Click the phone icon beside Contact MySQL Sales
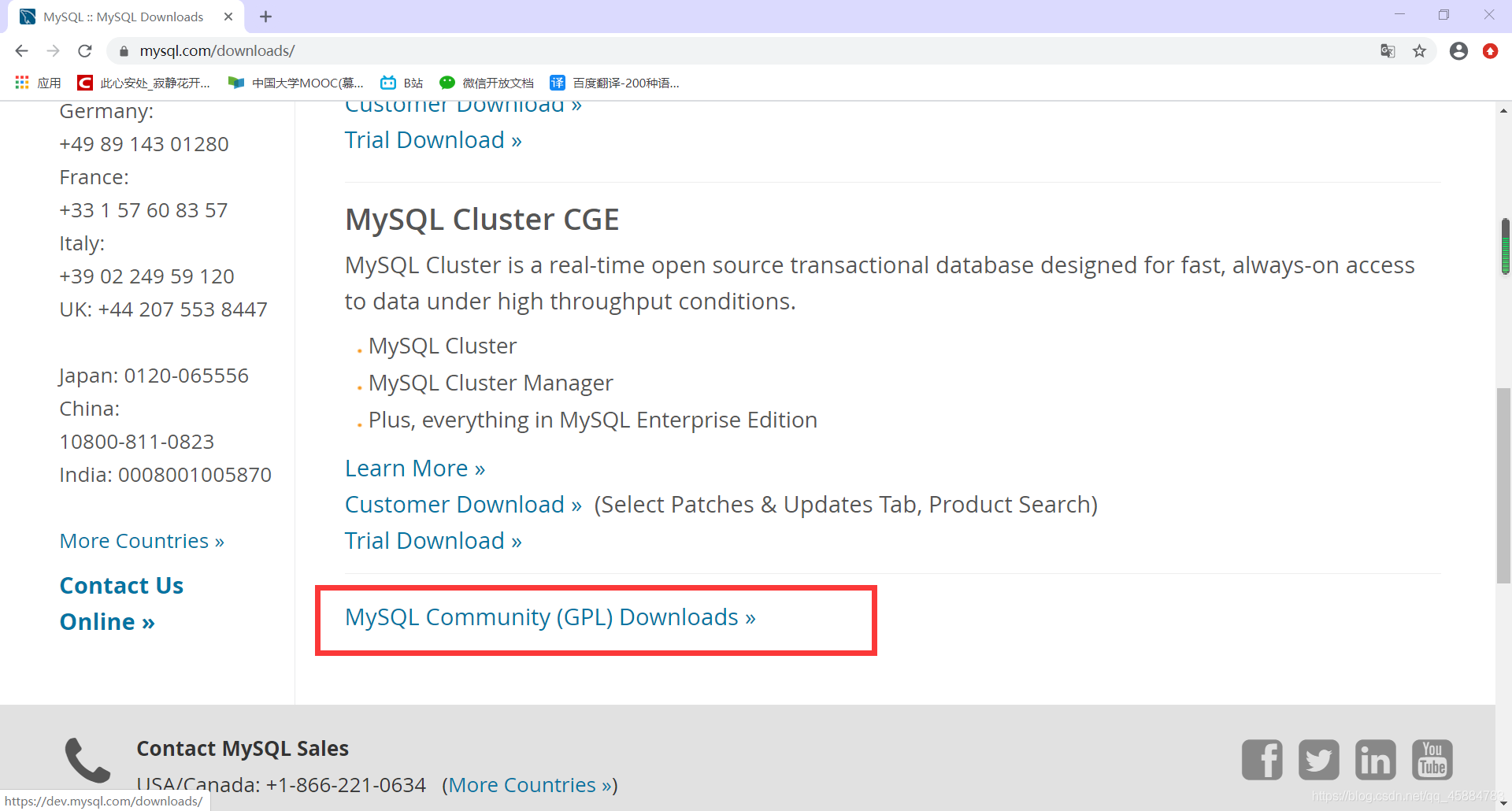This screenshot has width=1512, height=811. tap(87, 760)
